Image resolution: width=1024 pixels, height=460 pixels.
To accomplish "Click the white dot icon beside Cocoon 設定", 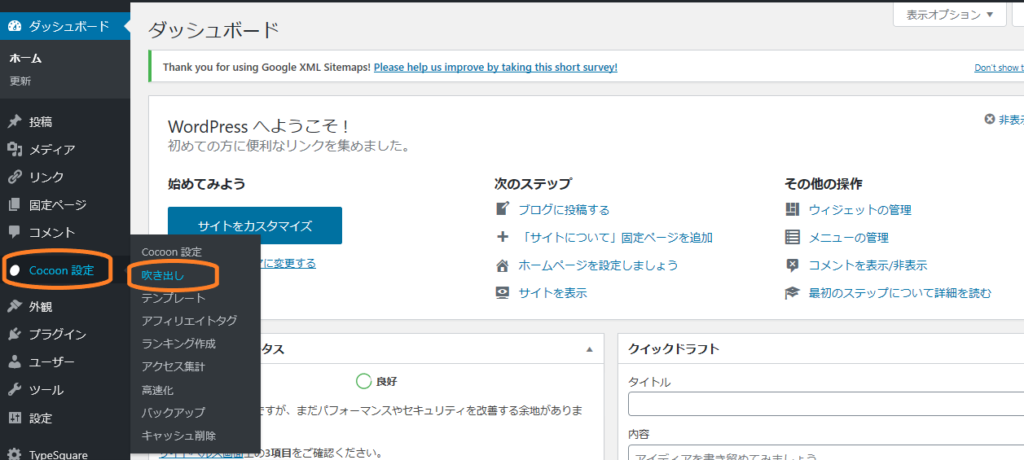I will pos(15,271).
